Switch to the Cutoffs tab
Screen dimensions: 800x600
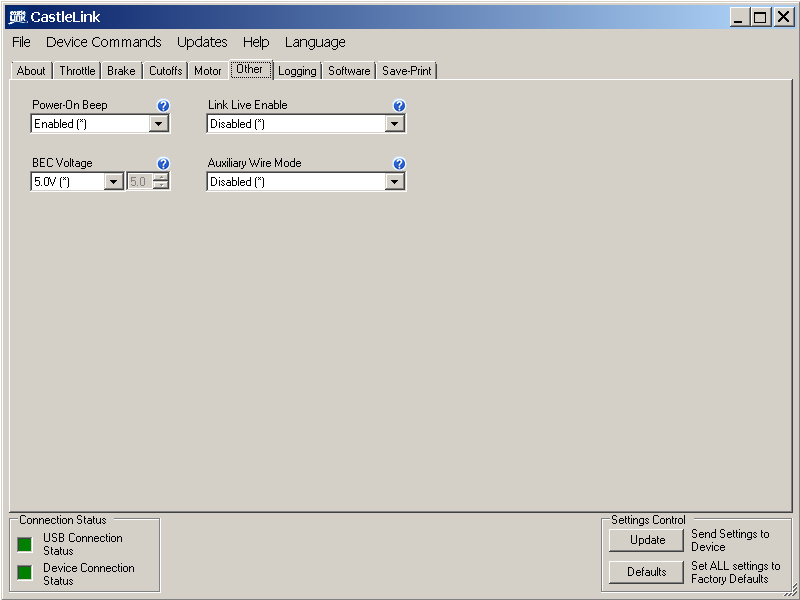click(165, 71)
